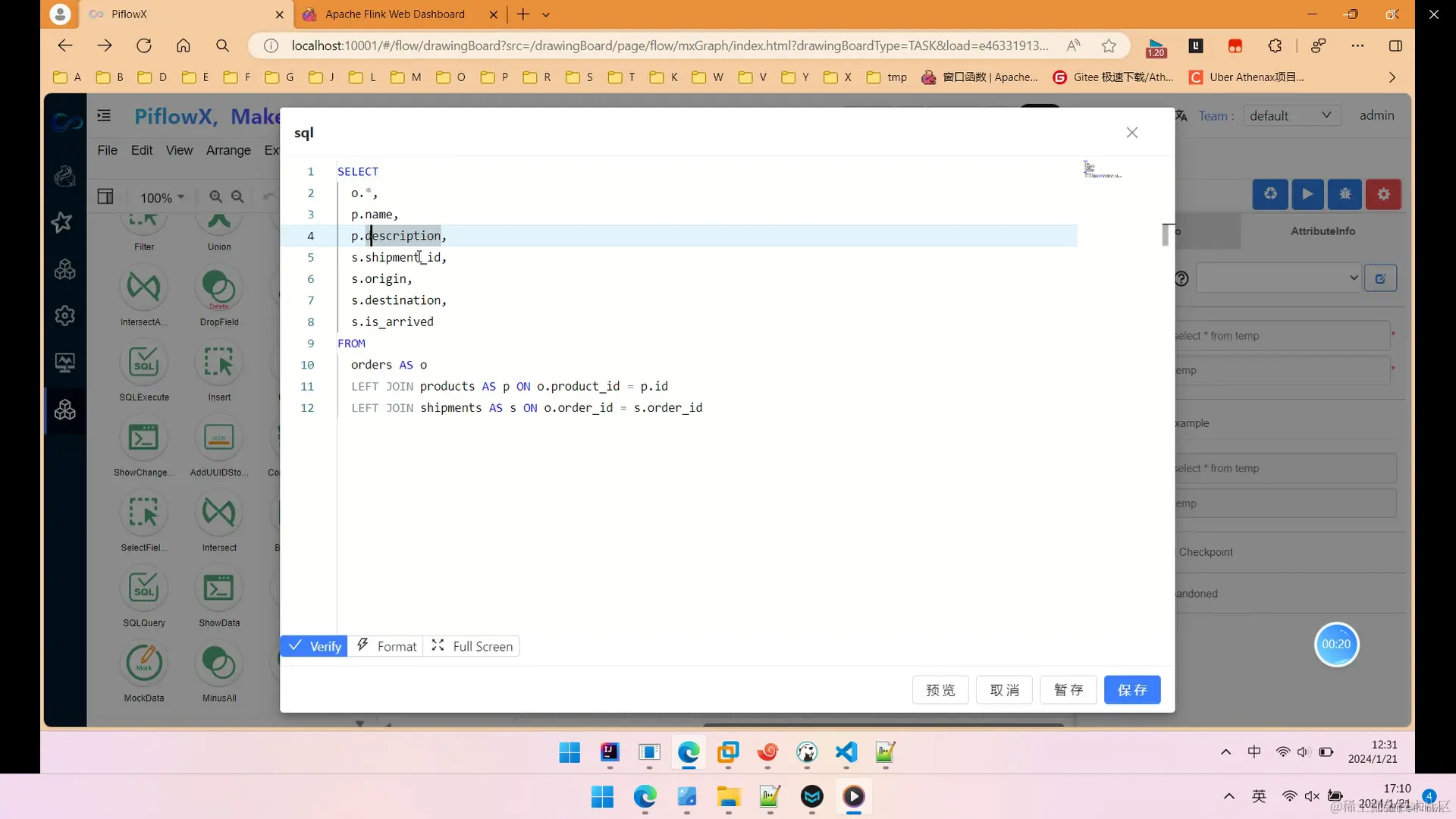Image resolution: width=1456 pixels, height=819 pixels.
Task: Click the blue 保存 save button
Action: click(1131, 689)
